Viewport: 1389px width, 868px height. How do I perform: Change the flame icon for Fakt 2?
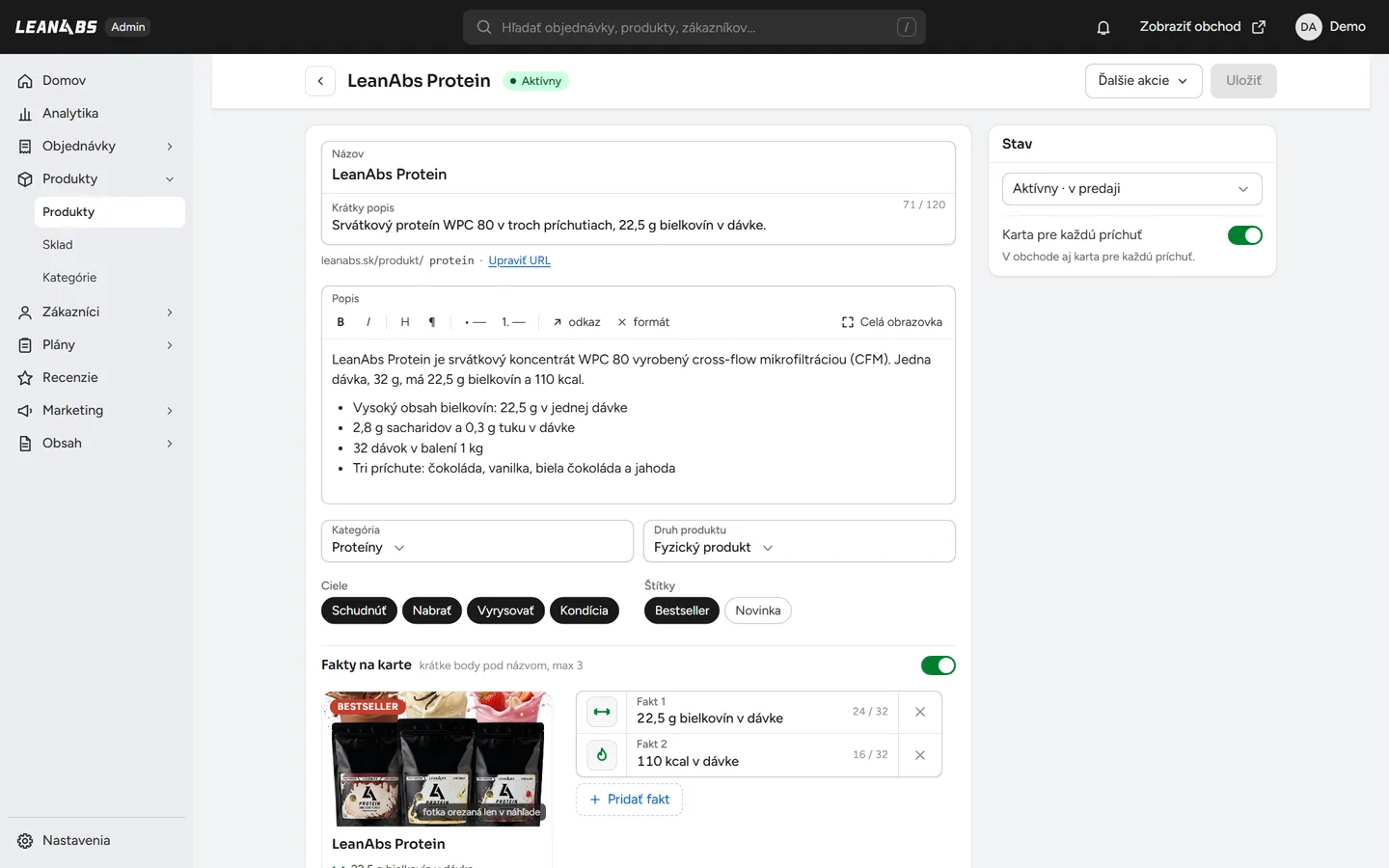[x=602, y=754]
